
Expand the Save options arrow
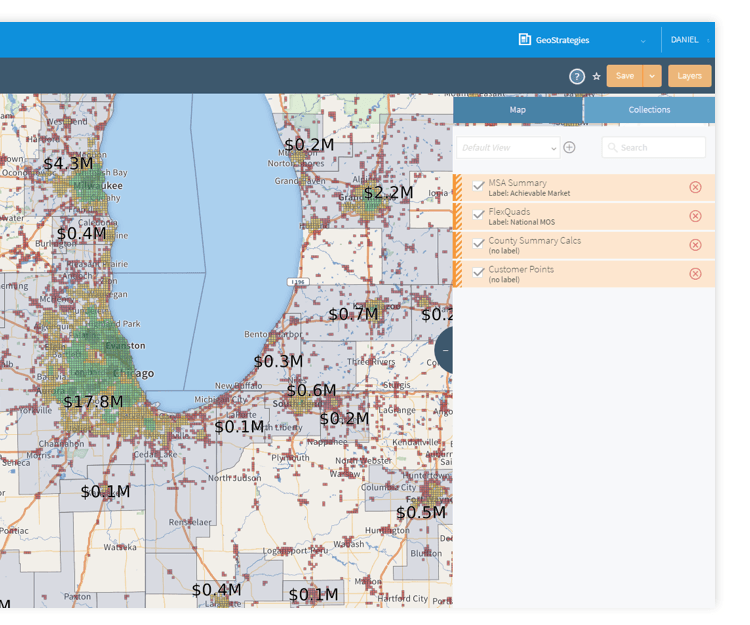[x=652, y=76]
